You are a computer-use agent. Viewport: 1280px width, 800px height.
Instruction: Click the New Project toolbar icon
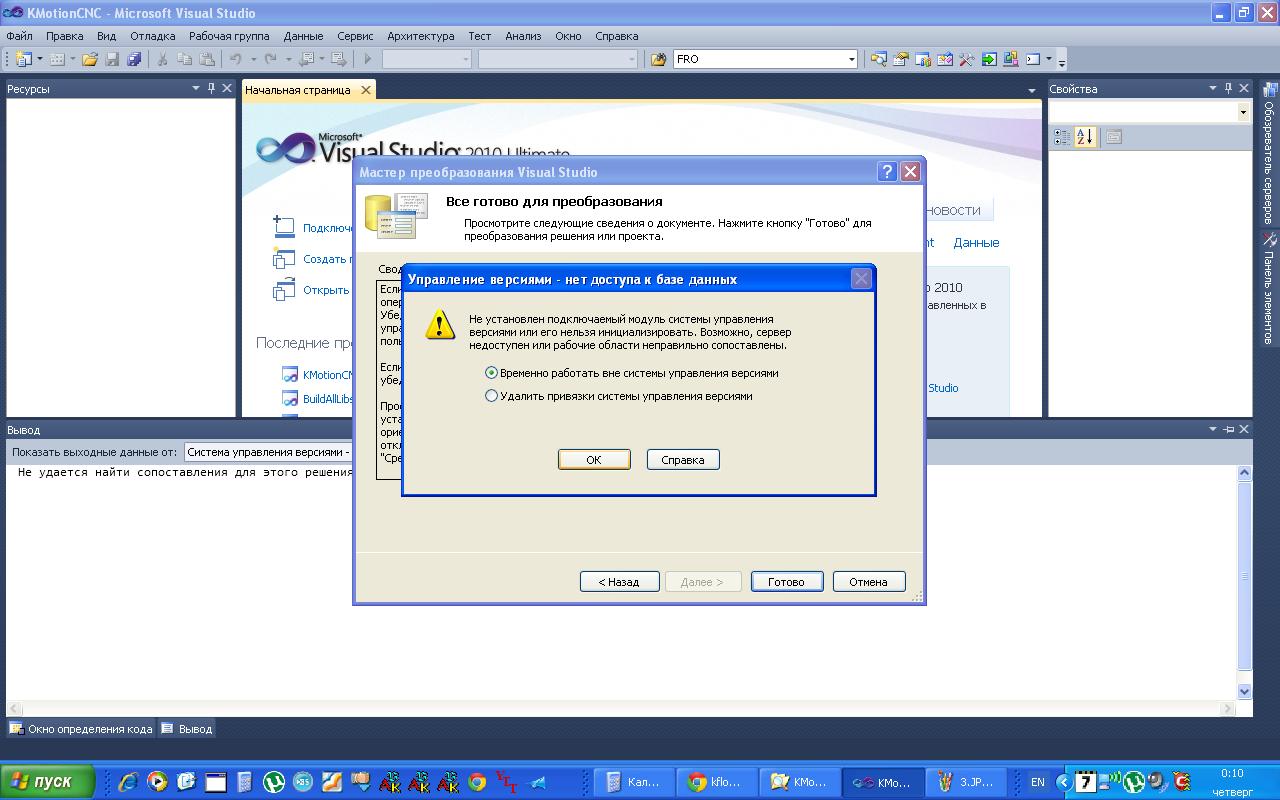coord(23,59)
